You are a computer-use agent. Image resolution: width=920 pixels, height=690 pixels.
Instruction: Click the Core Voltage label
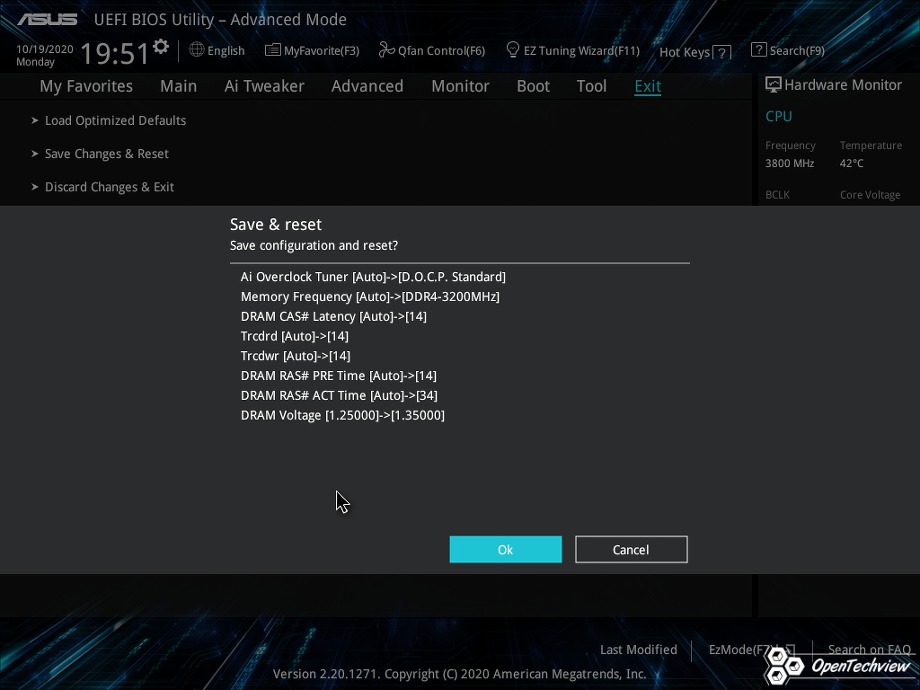870,195
